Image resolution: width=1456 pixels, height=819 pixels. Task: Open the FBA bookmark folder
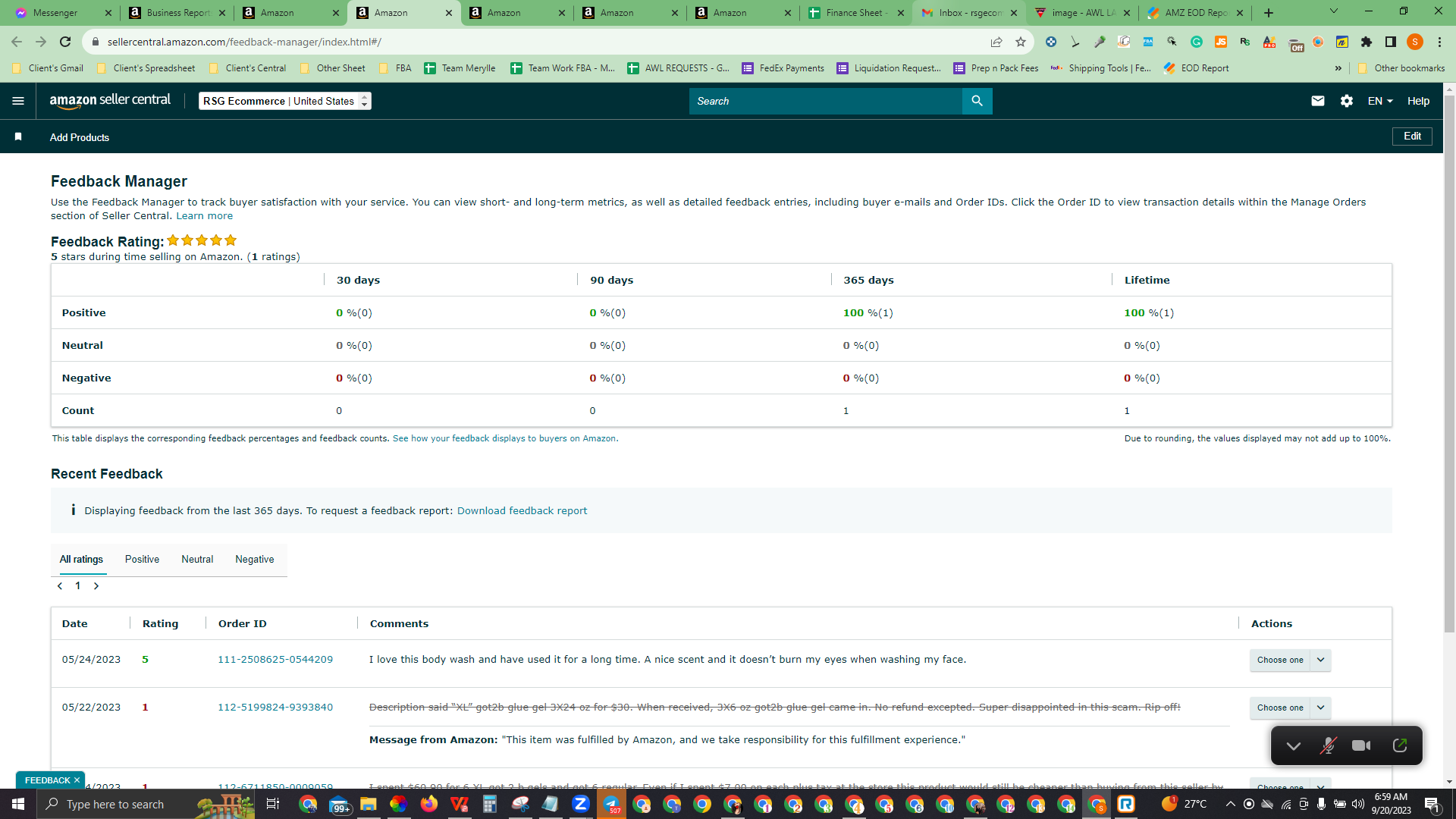(394, 68)
